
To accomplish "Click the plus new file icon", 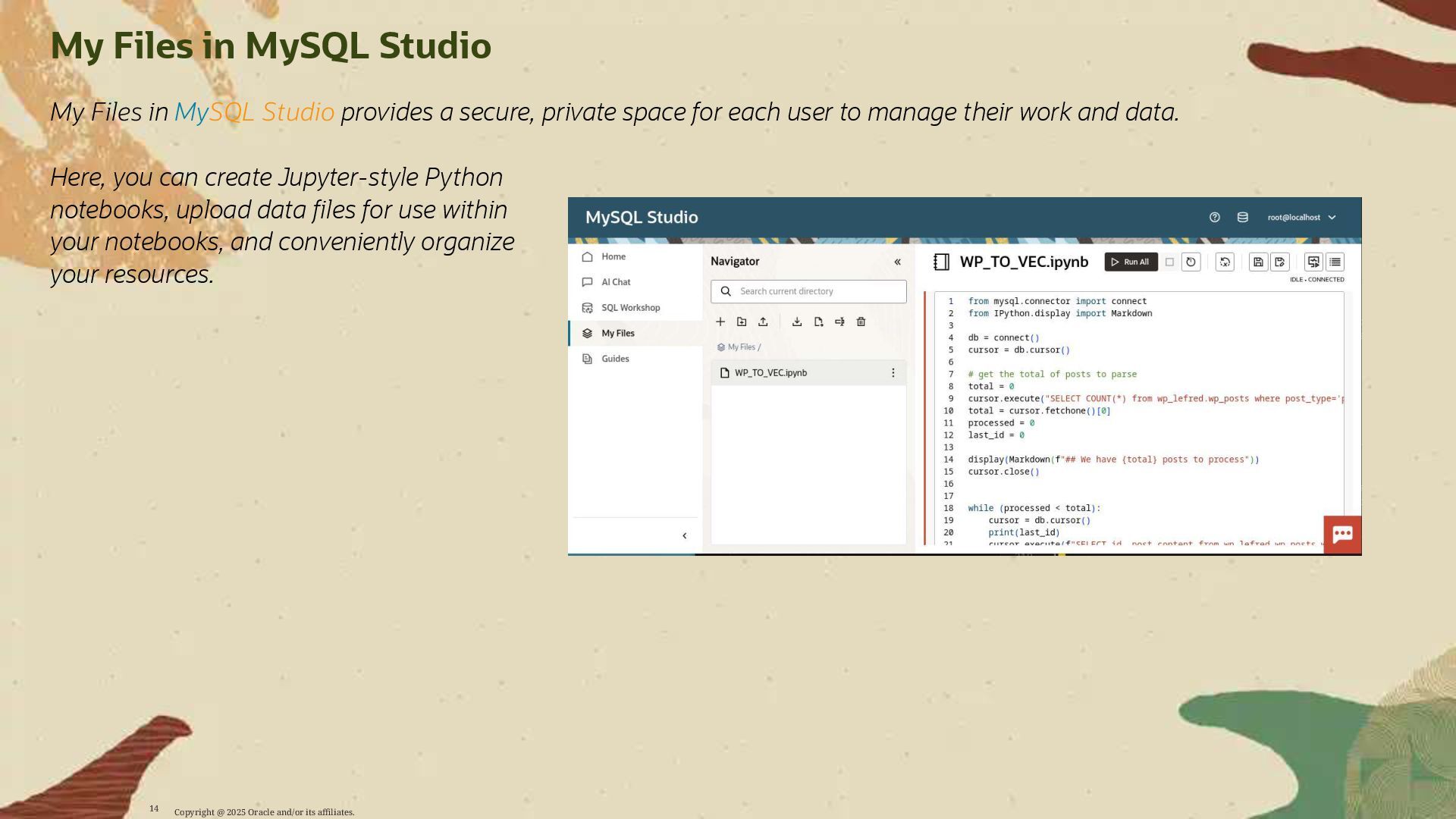I will coord(720,322).
